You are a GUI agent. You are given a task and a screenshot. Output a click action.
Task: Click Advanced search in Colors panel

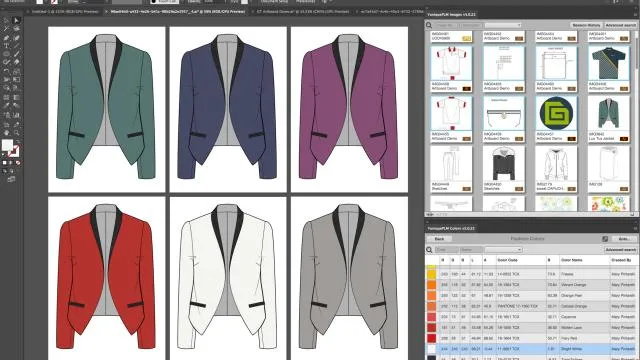click(x=620, y=249)
